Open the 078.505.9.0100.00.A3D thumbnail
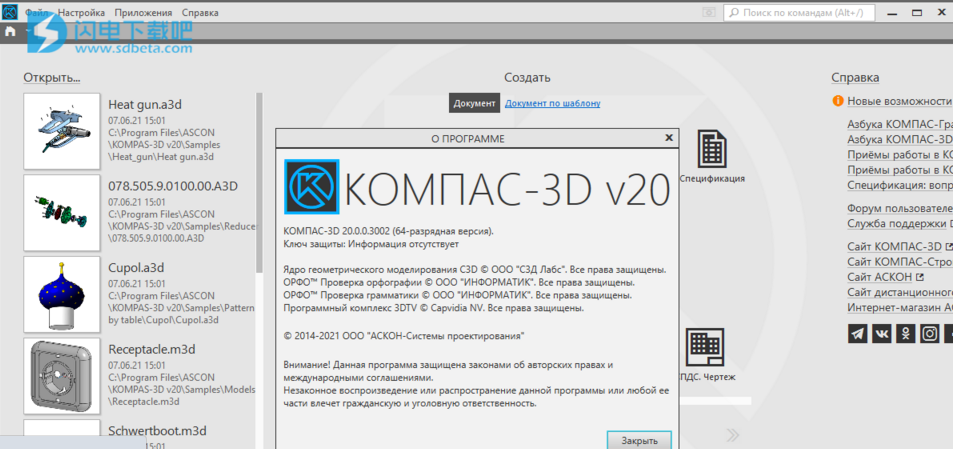Image resolution: width=953 pixels, height=449 pixels. click(61, 213)
